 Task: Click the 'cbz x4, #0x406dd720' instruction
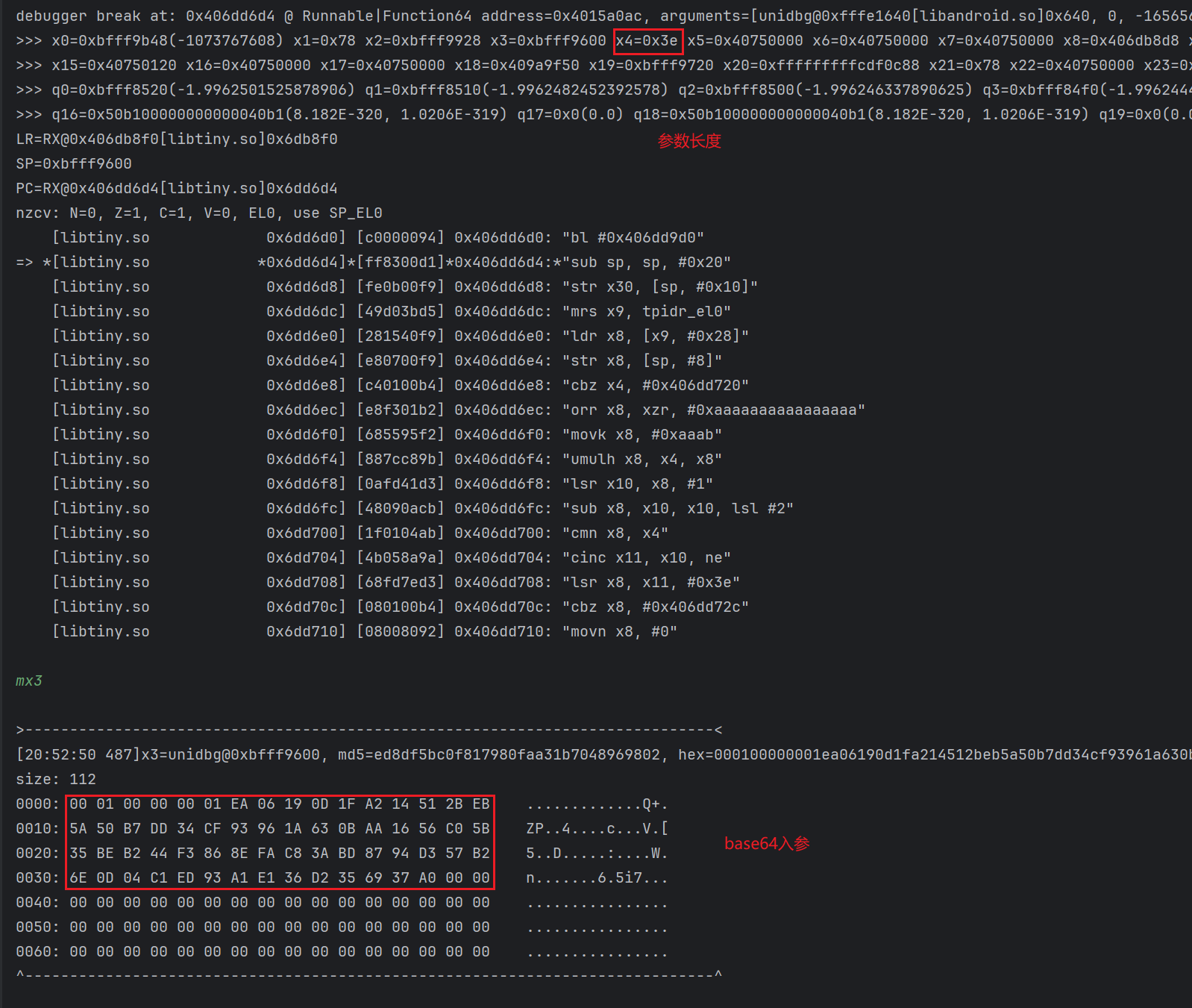pos(656,385)
